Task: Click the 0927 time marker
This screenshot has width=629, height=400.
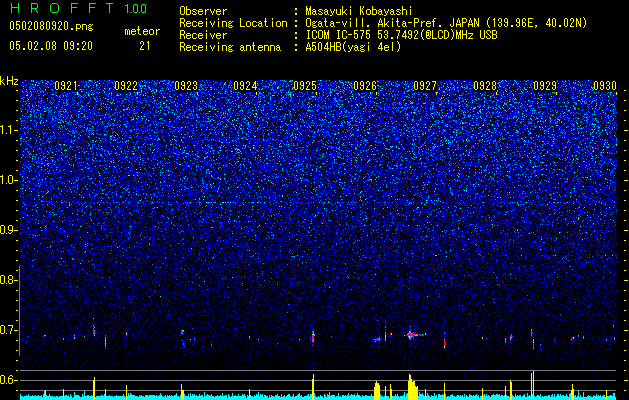Action: (x=425, y=86)
